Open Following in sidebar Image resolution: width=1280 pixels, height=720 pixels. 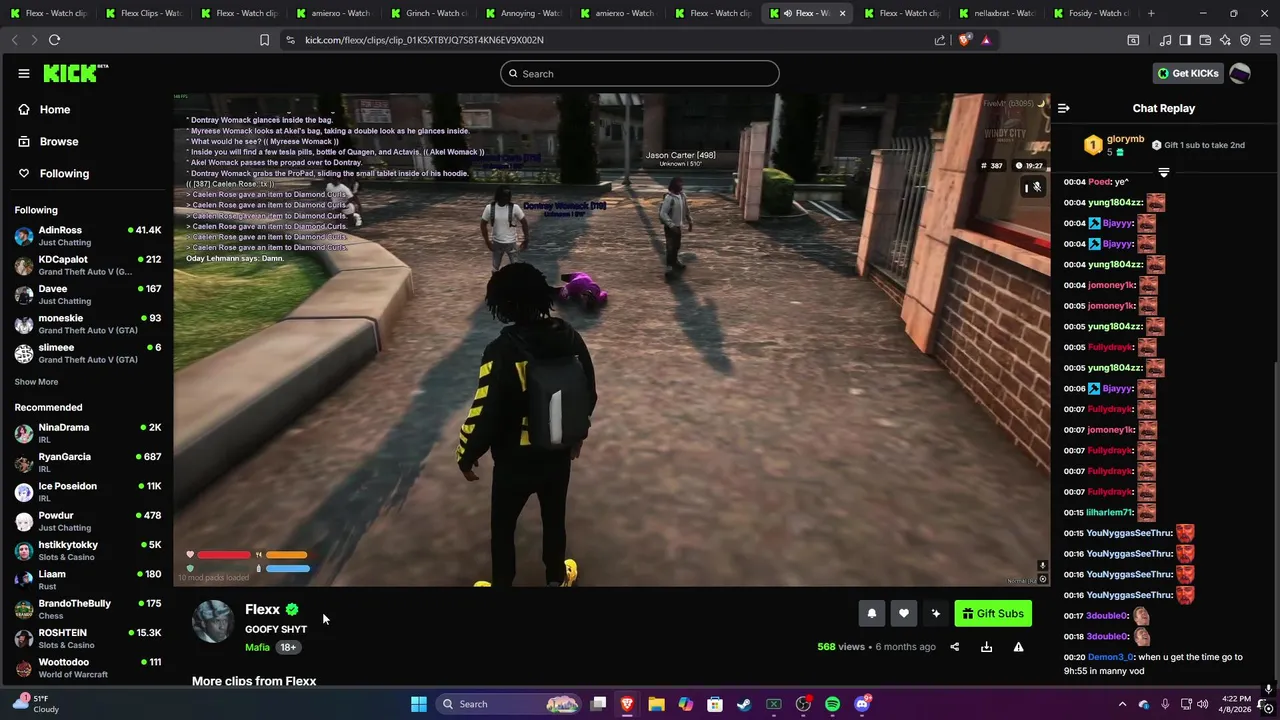pos(64,173)
